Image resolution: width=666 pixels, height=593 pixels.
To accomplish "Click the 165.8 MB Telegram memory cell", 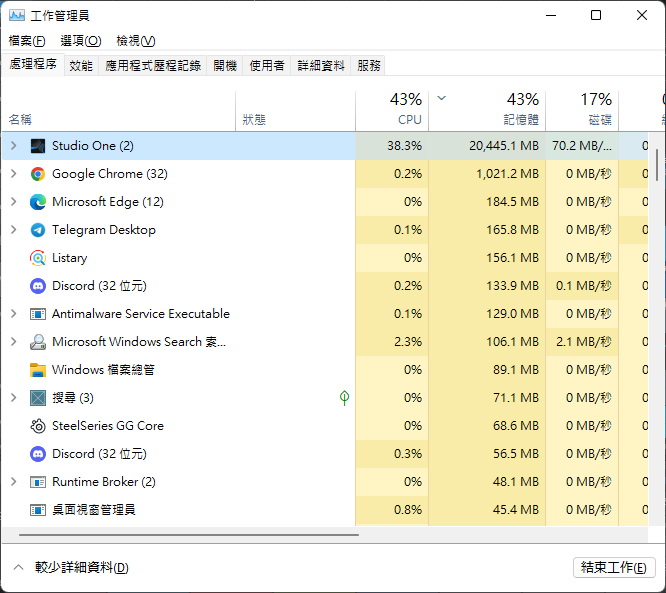I will click(487, 230).
